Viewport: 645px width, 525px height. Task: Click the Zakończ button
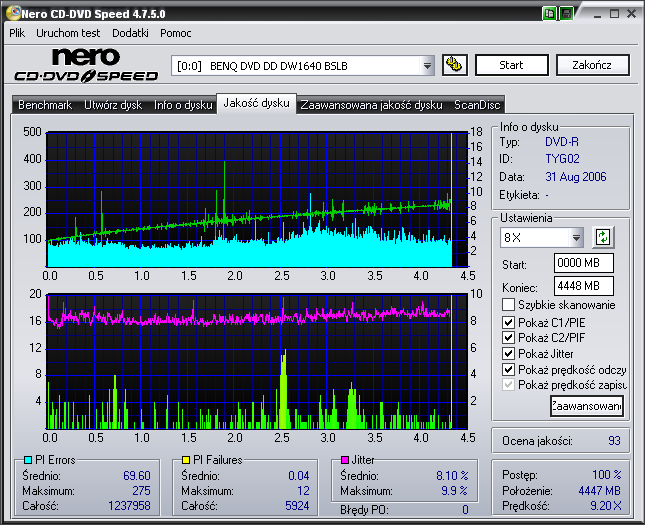592,65
